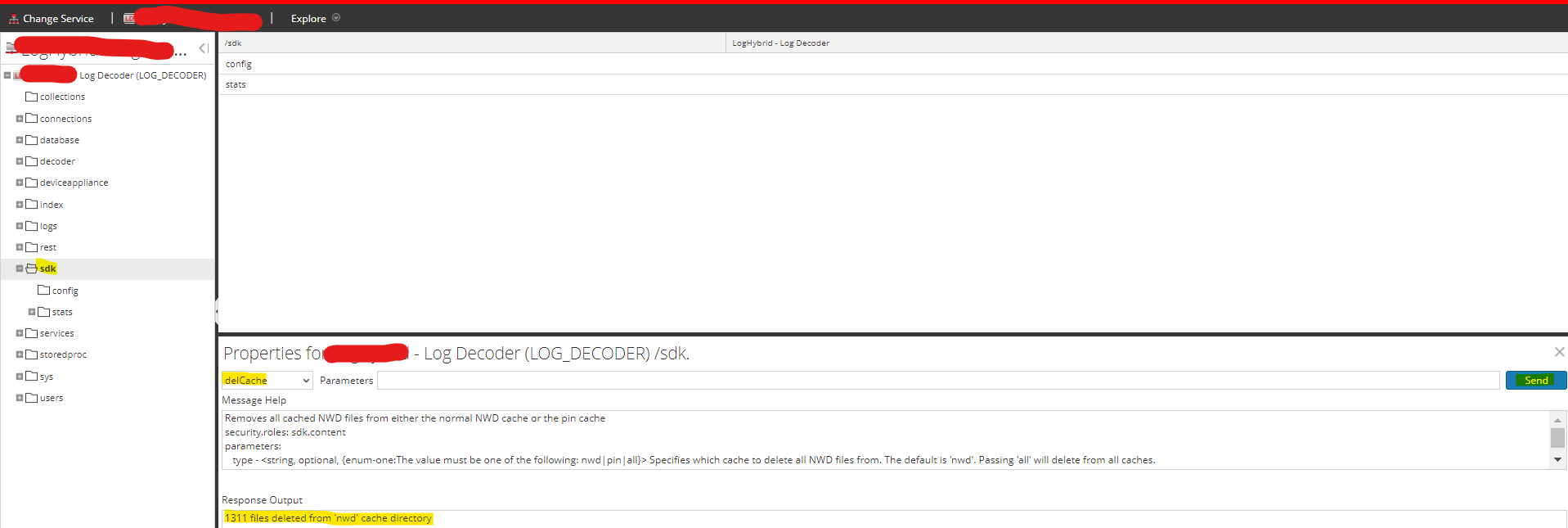Click the Explore circular arrow icon

point(336,17)
